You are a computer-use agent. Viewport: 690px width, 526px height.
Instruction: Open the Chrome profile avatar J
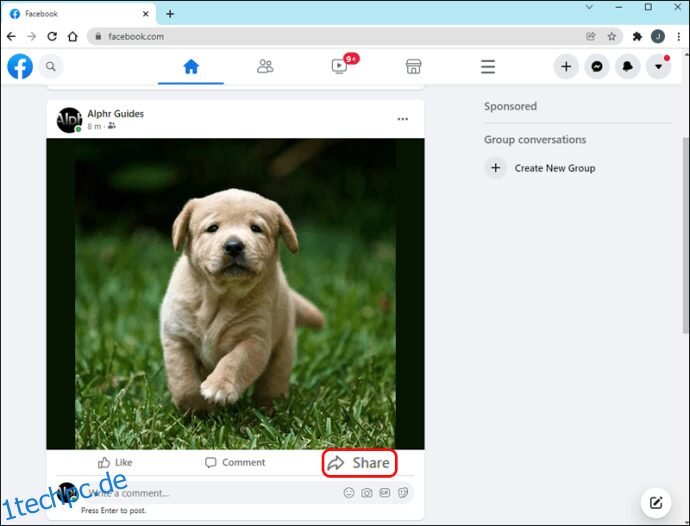pyautogui.click(x=658, y=37)
